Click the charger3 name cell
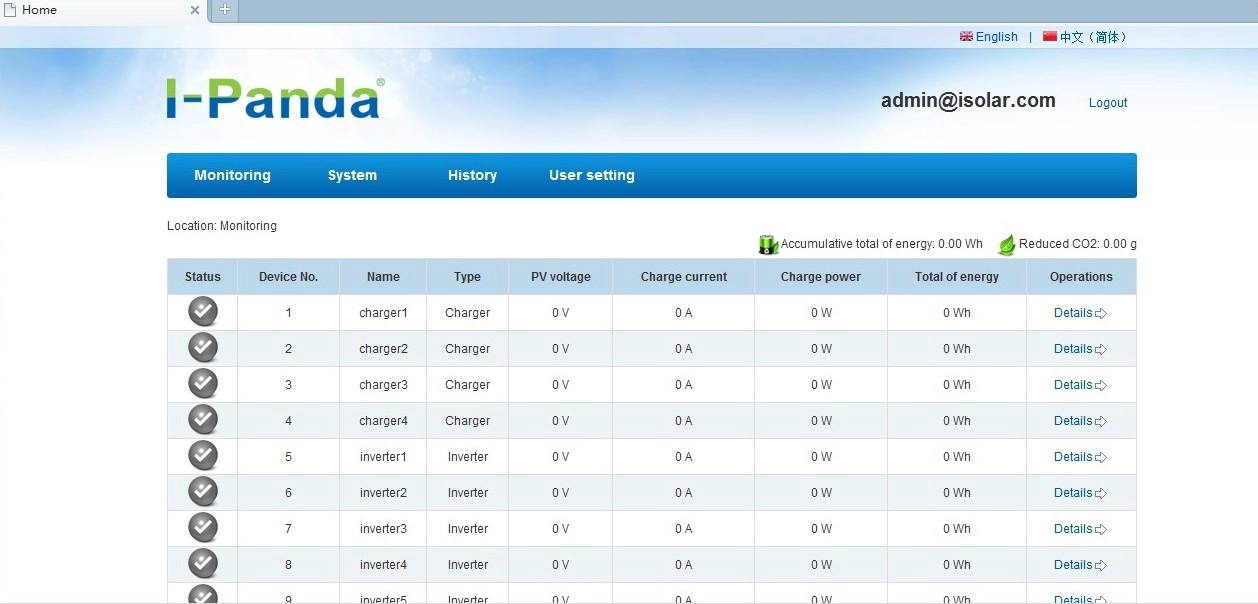Screen dimensions: 1258x604 [383, 385]
